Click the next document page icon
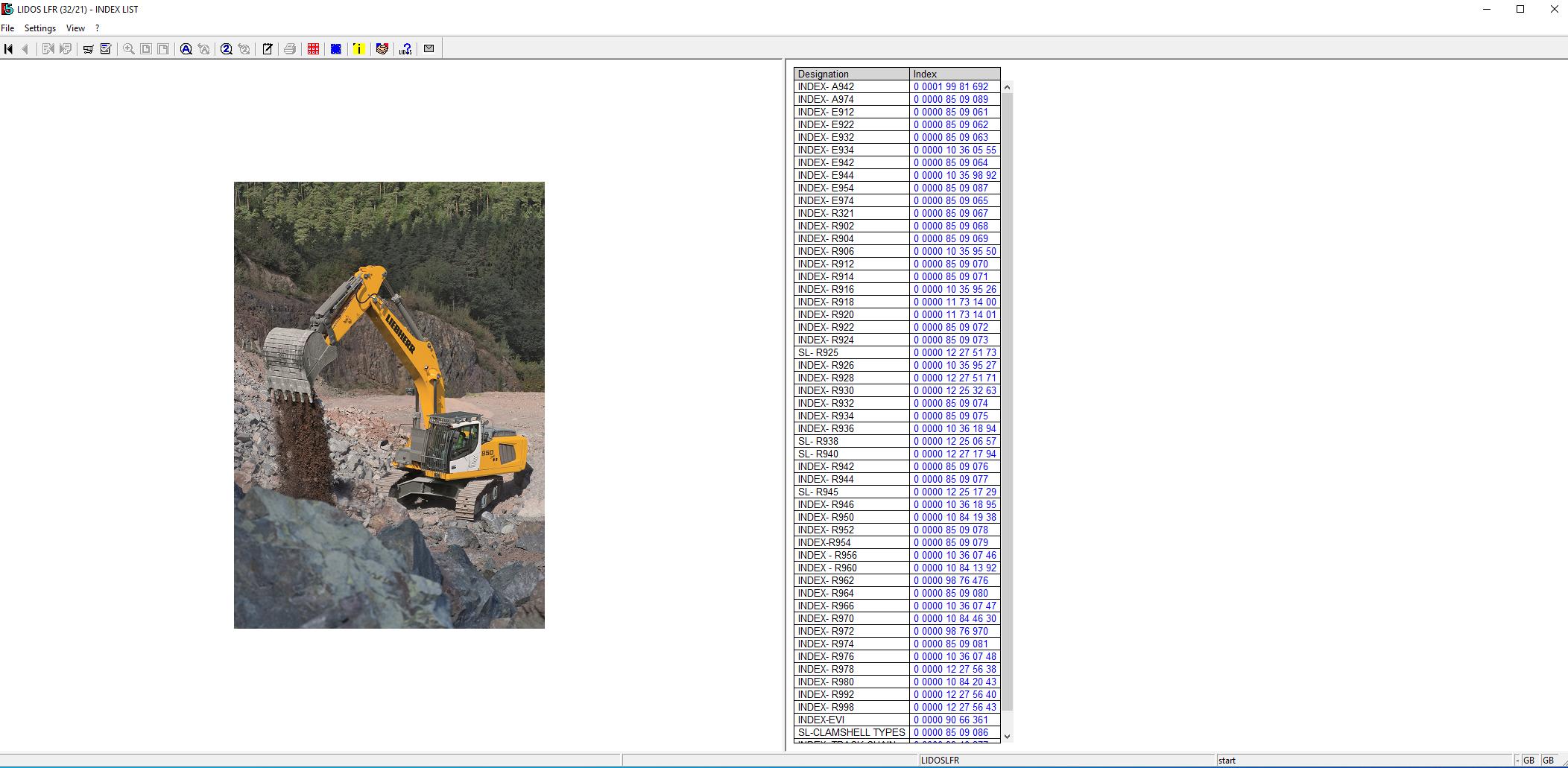Viewport: 1568px width, 768px height. (x=66, y=49)
